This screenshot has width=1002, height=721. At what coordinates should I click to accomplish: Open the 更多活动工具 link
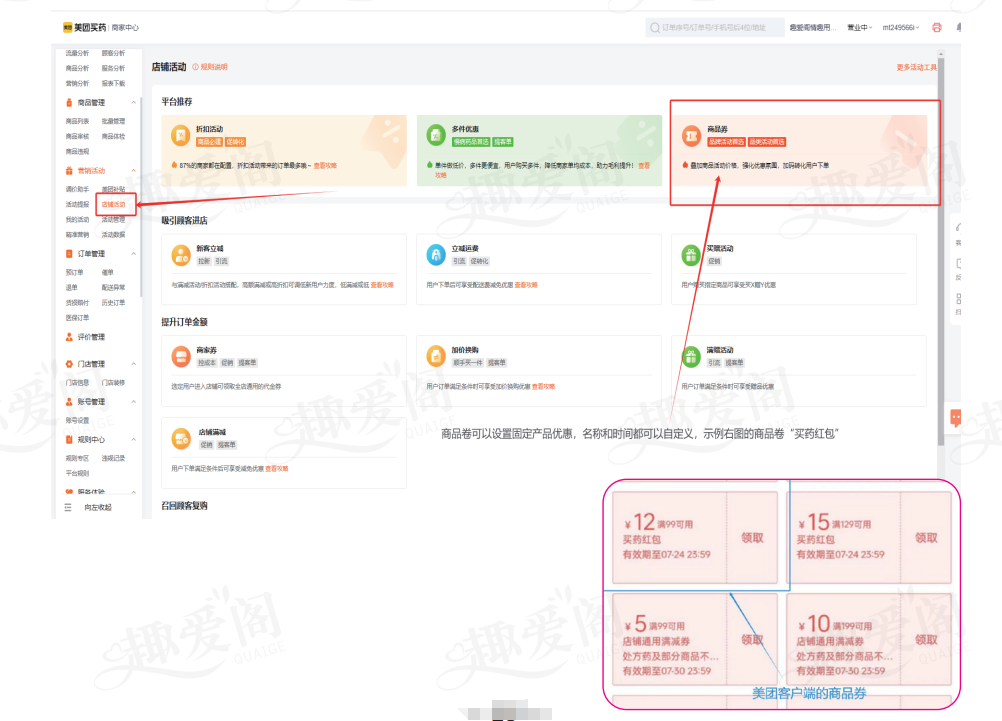(x=916, y=67)
